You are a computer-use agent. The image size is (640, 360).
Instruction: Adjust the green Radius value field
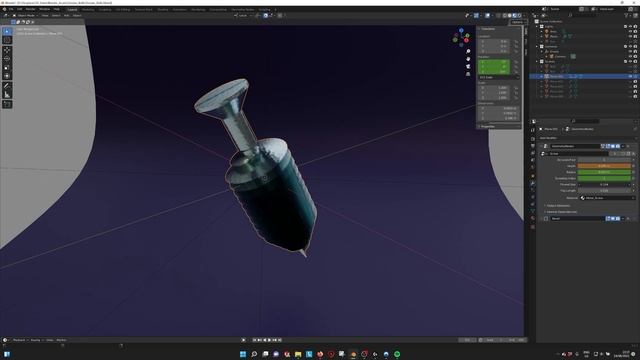[604, 172]
